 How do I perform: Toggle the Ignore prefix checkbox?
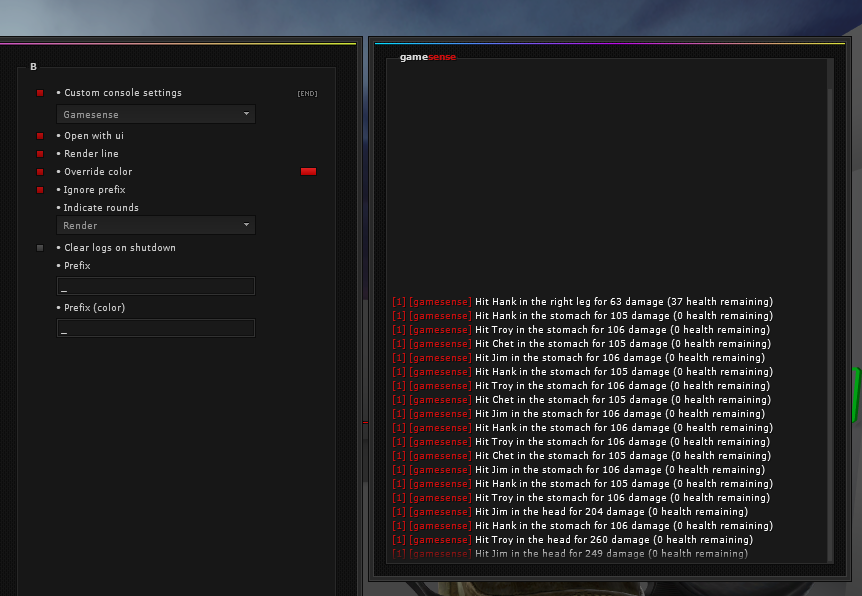pyautogui.click(x=40, y=190)
